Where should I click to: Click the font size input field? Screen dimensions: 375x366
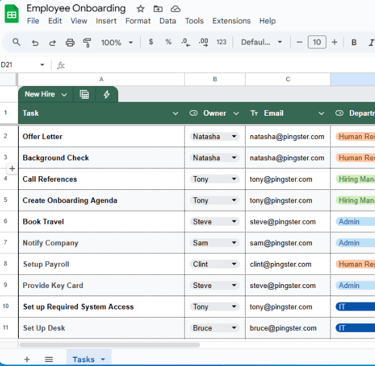point(317,42)
